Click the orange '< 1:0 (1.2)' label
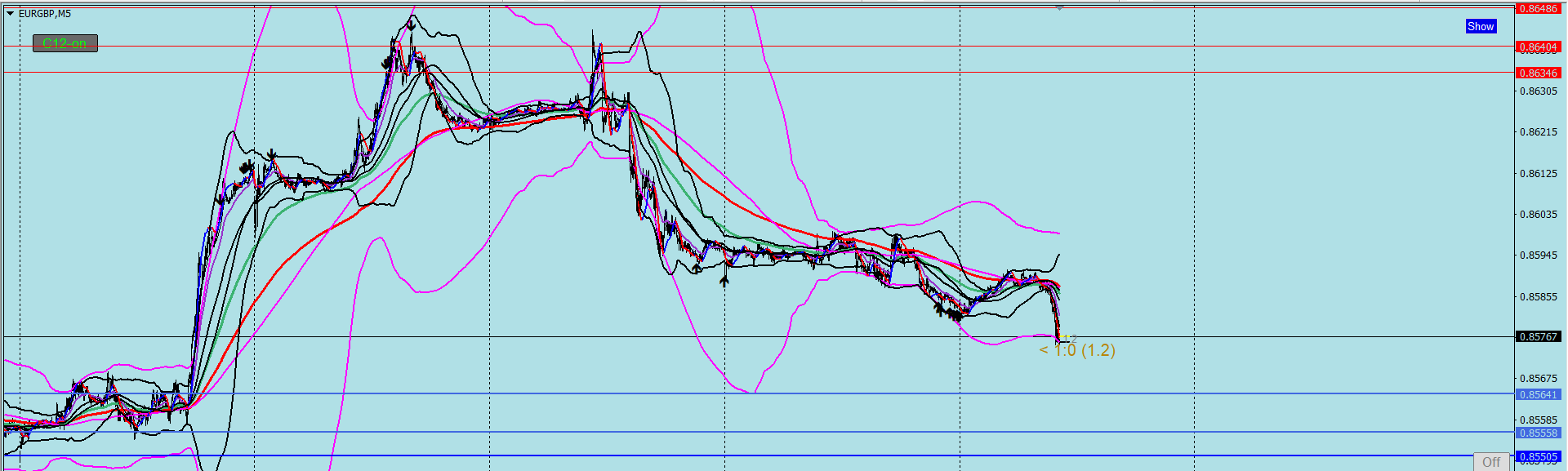 click(x=1077, y=350)
